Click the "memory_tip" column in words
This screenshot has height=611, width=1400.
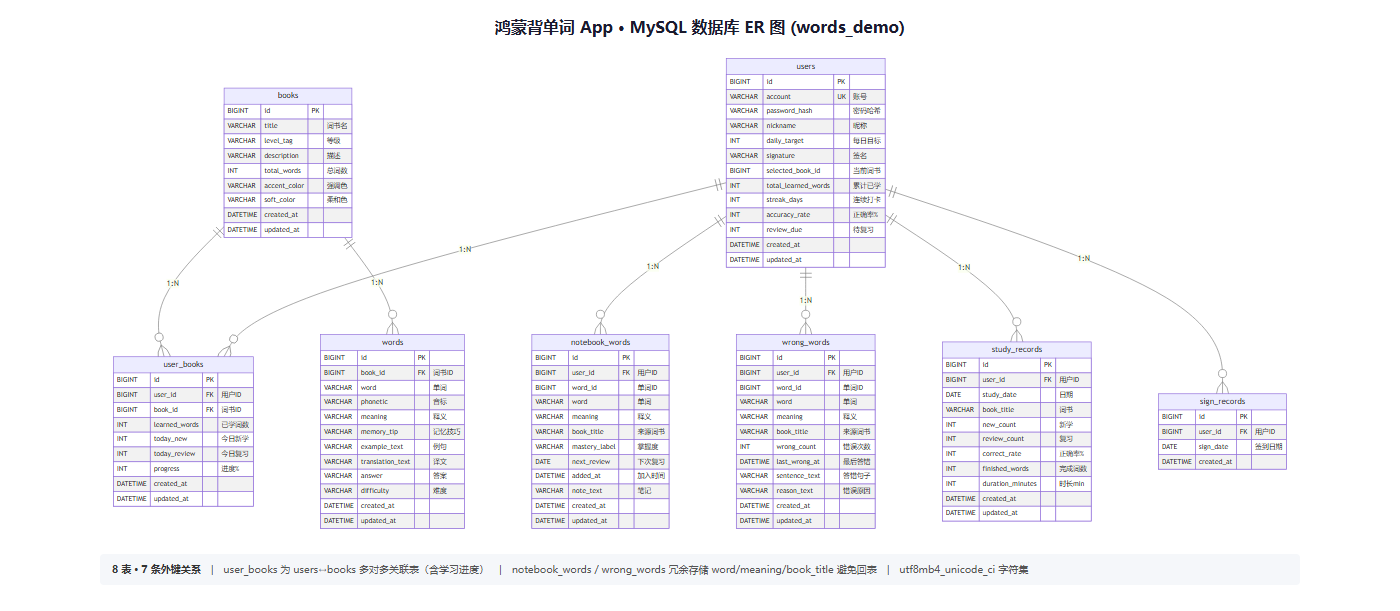[x=393, y=432]
